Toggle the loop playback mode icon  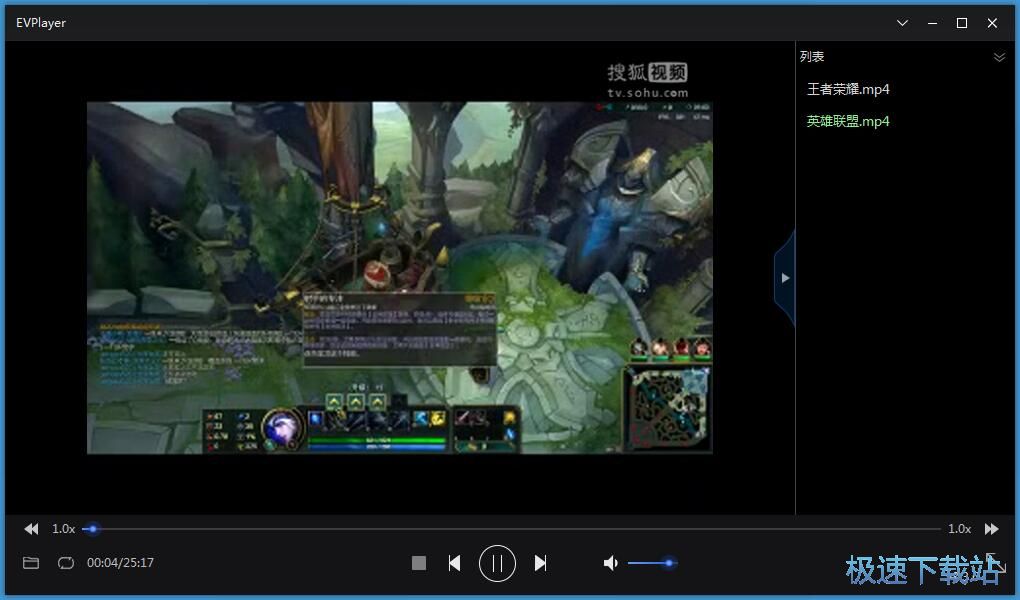click(x=66, y=563)
